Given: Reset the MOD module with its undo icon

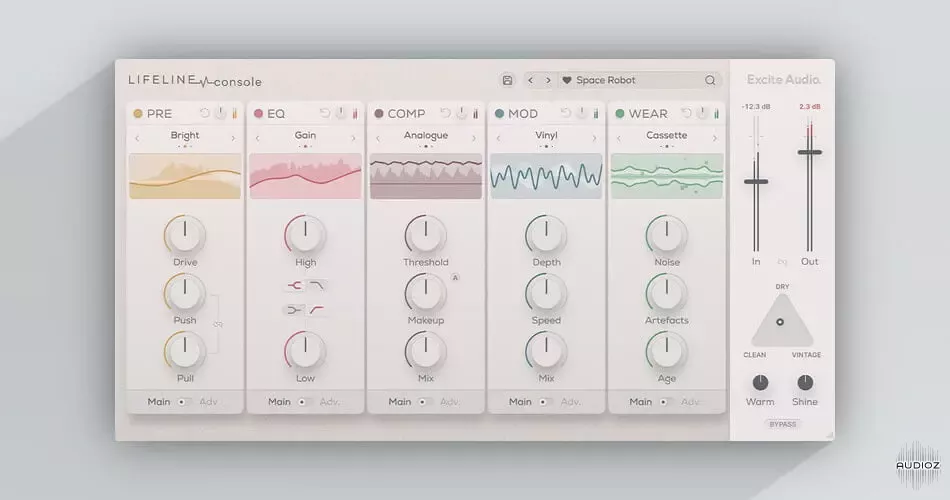Looking at the screenshot, I should (x=566, y=113).
